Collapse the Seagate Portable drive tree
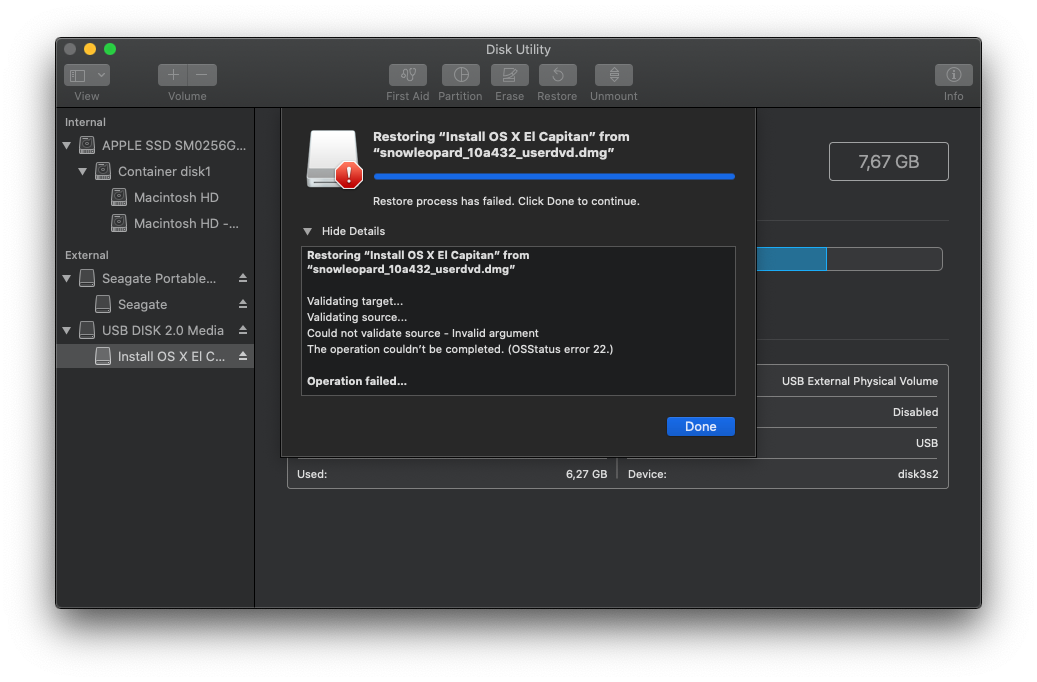The height and width of the screenshot is (682, 1037). tap(67, 278)
